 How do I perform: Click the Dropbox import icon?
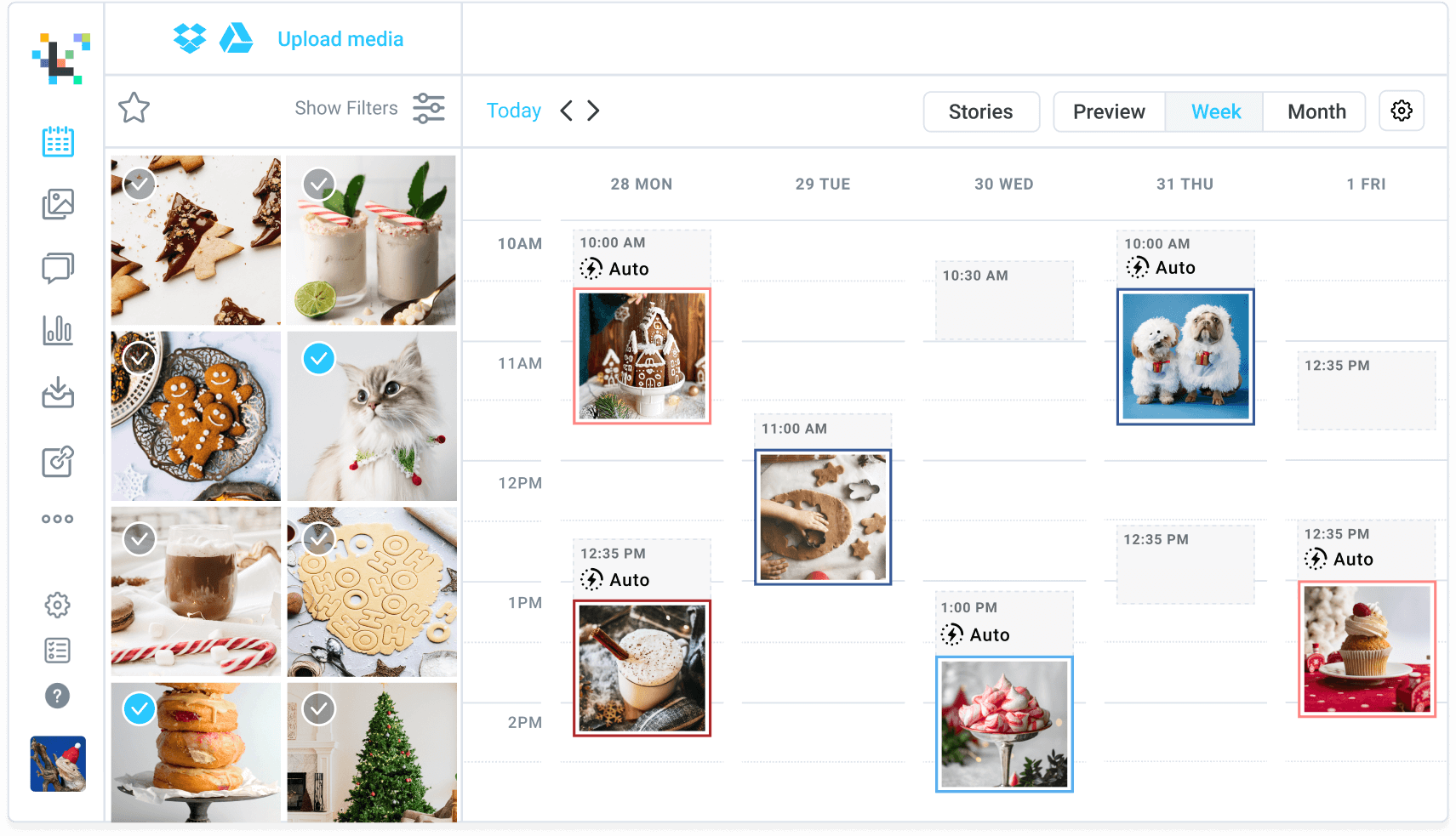[190, 38]
